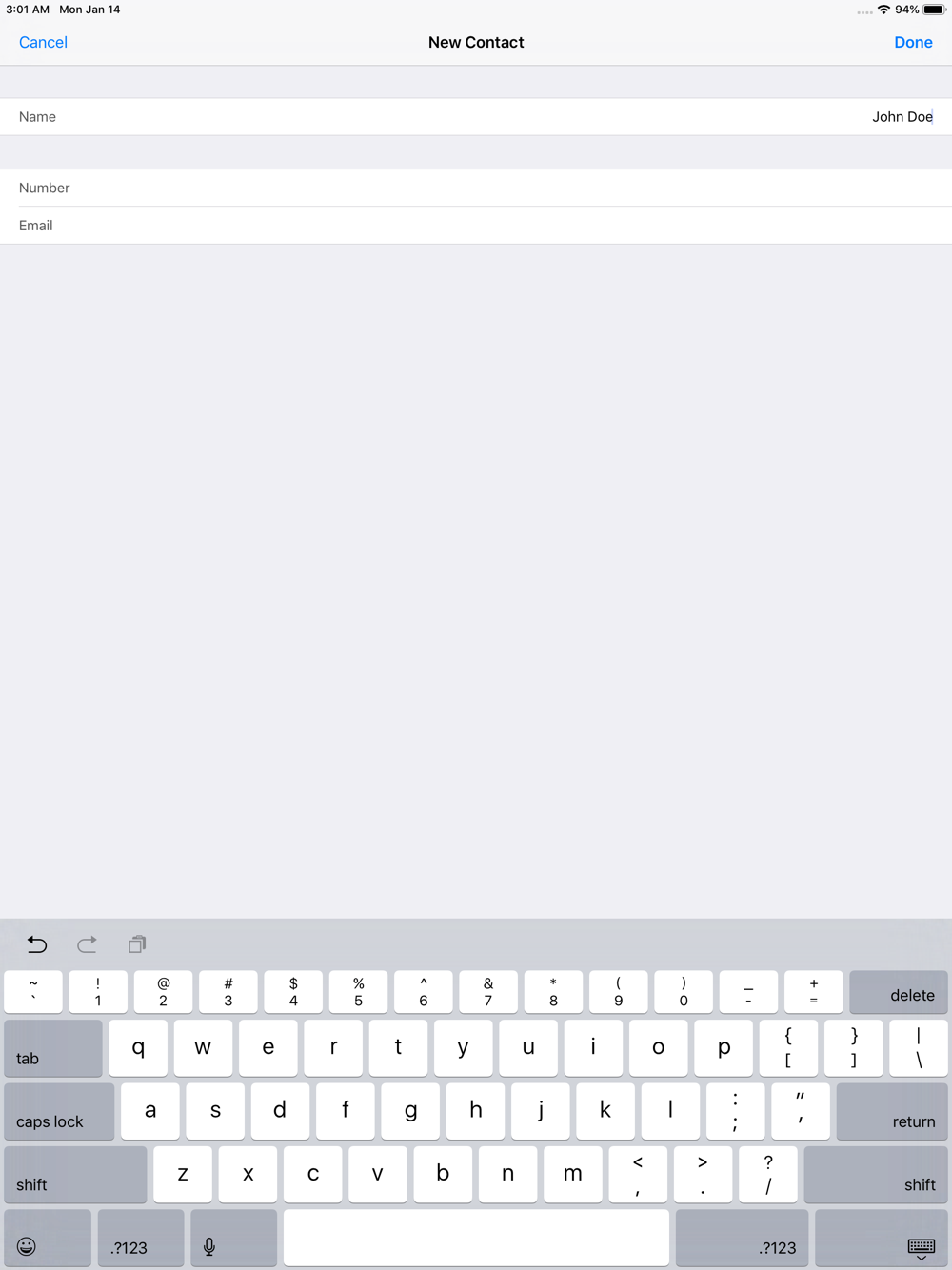This screenshot has height=1270, width=952.
Task: Tap the comma less-than key
Action: point(638,1175)
